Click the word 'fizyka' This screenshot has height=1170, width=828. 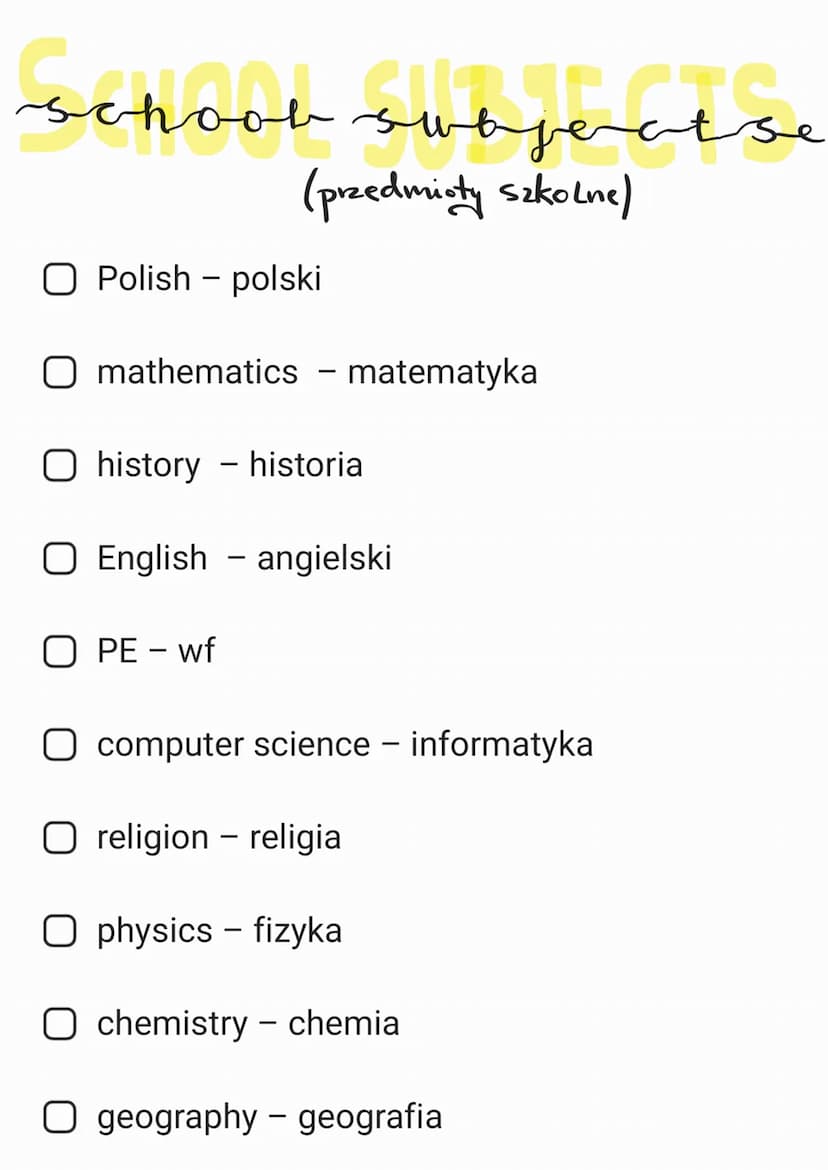[x=297, y=931]
